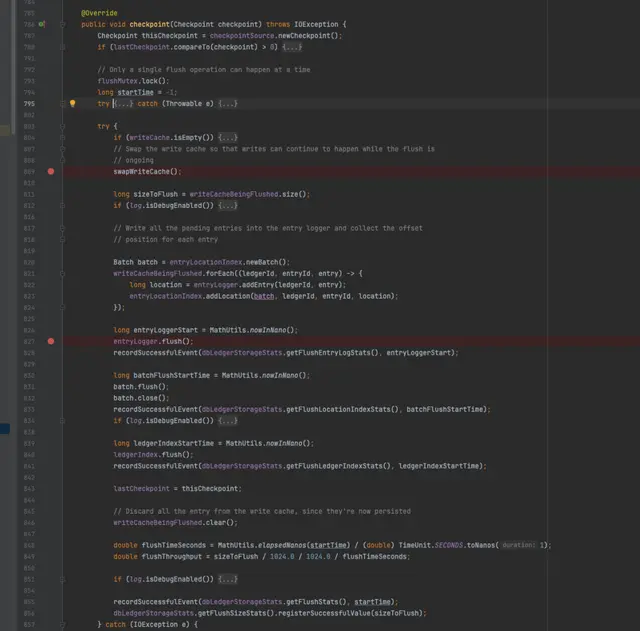
Task: Expand the {...} after writeCache.isEmpty()
Action: (x=228, y=138)
